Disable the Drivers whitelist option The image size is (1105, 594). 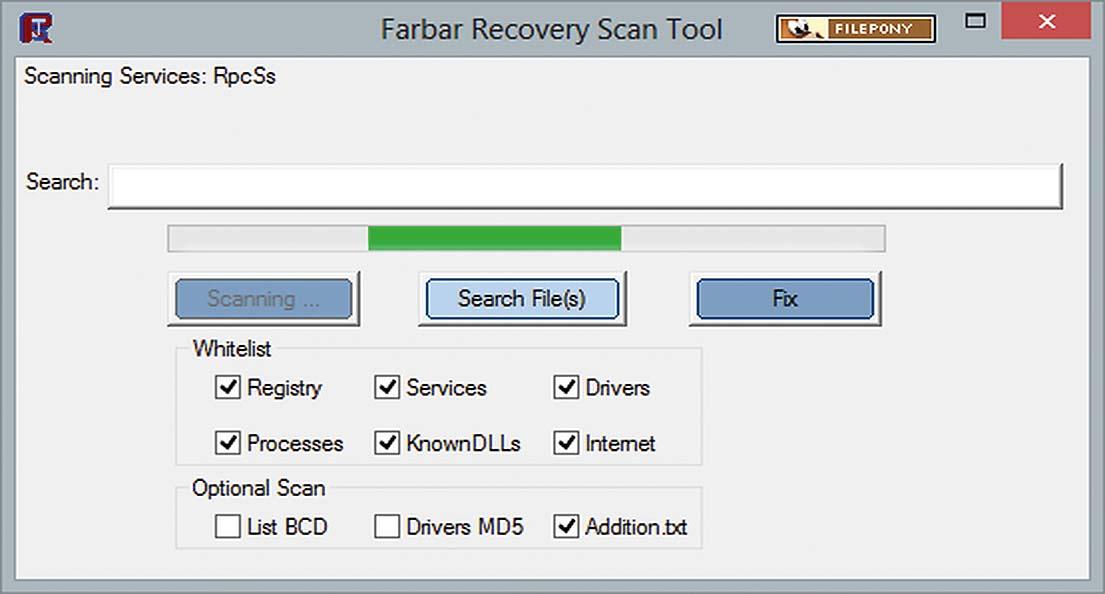(566, 388)
